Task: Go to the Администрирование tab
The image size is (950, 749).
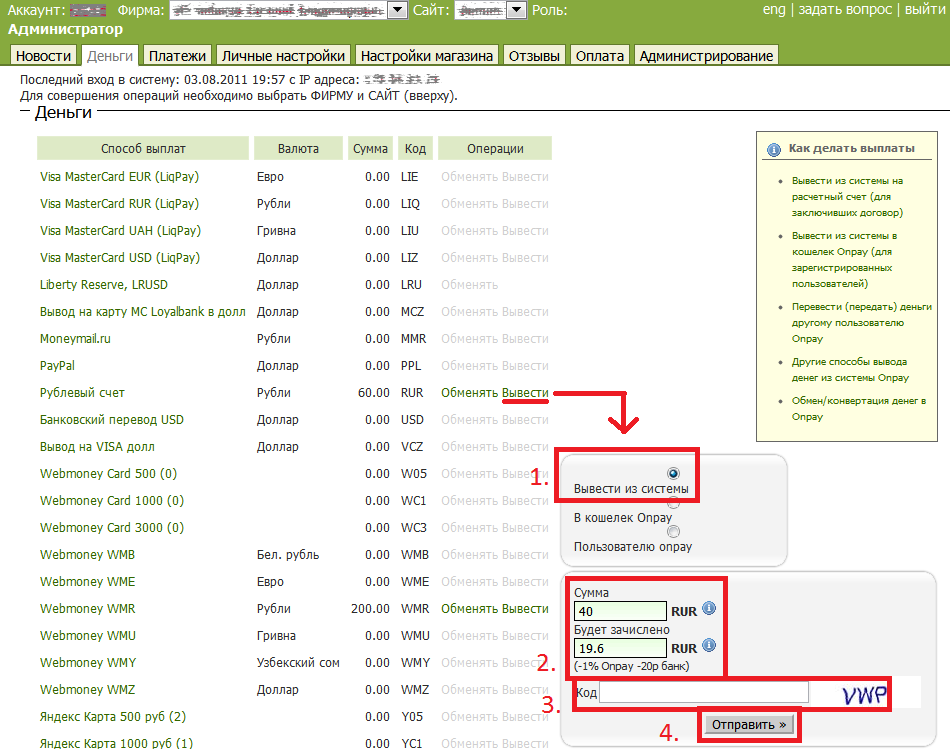Action: click(x=706, y=56)
